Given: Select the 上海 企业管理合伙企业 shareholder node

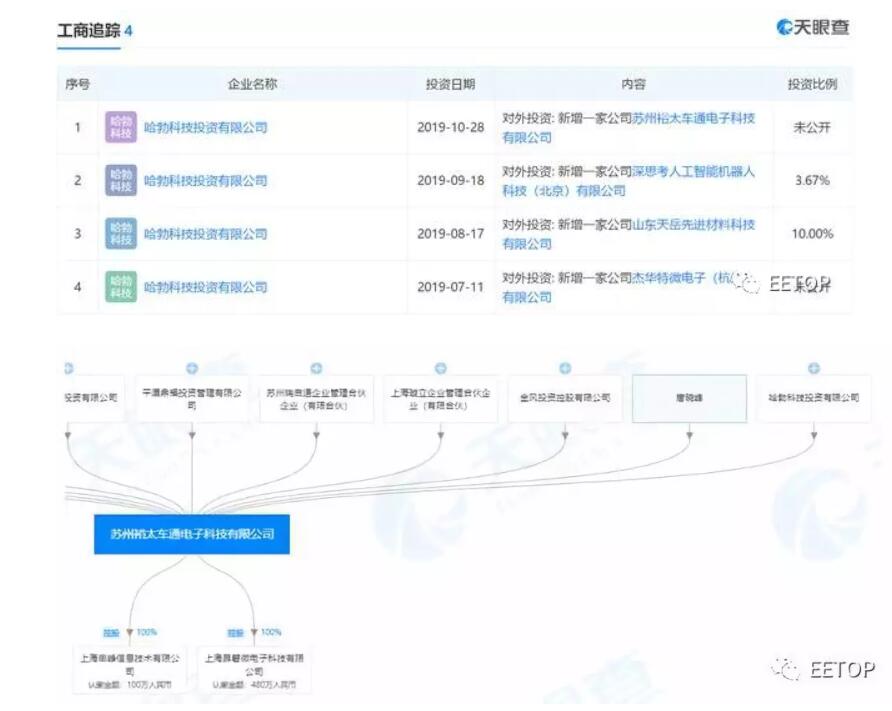Looking at the screenshot, I should point(441,398).
